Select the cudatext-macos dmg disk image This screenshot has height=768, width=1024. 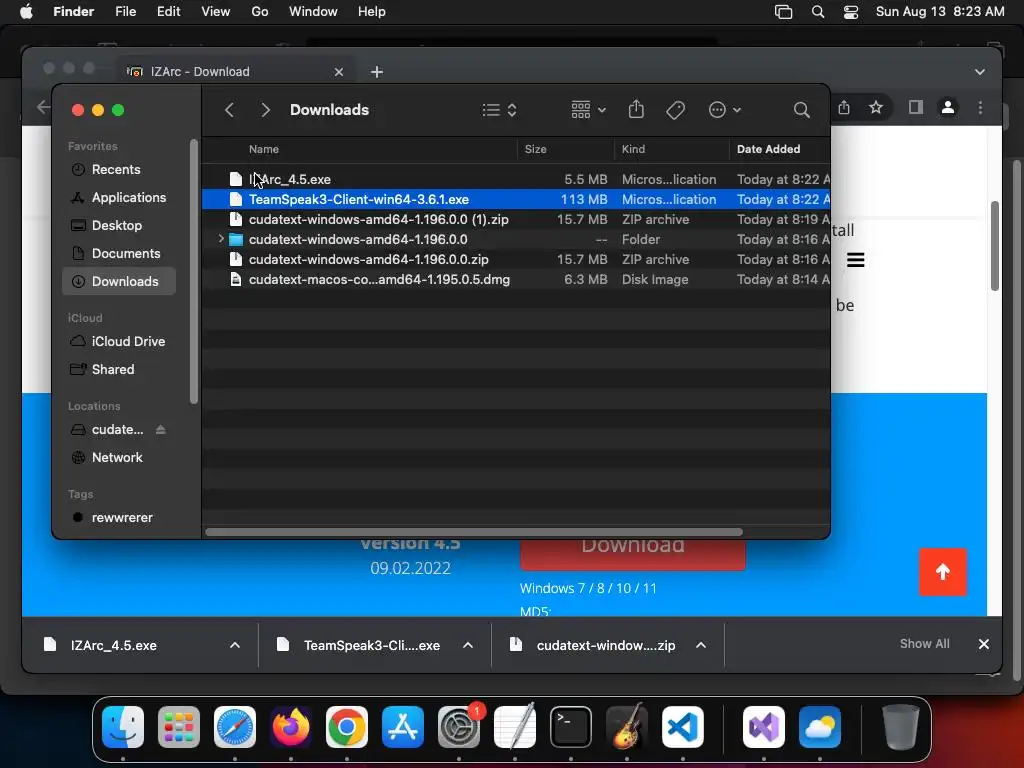(x=516, y=280)
